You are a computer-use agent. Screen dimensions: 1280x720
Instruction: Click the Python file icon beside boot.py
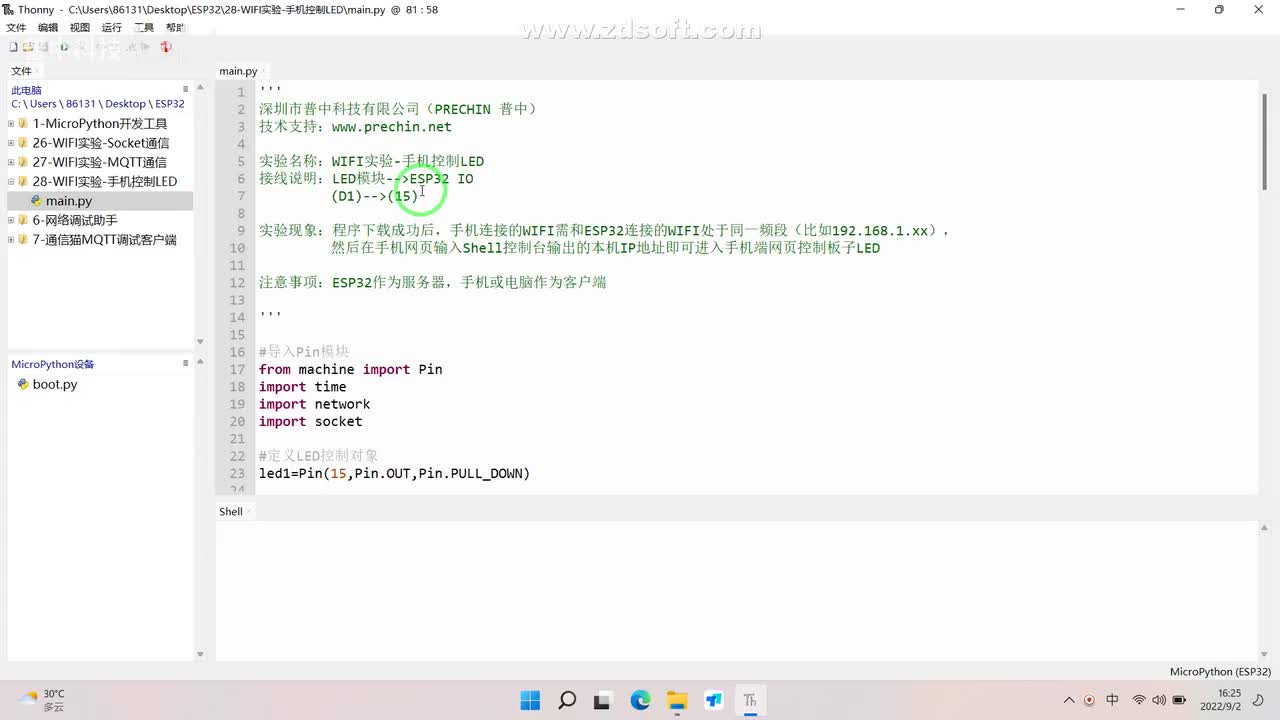(x=23, y=384)
